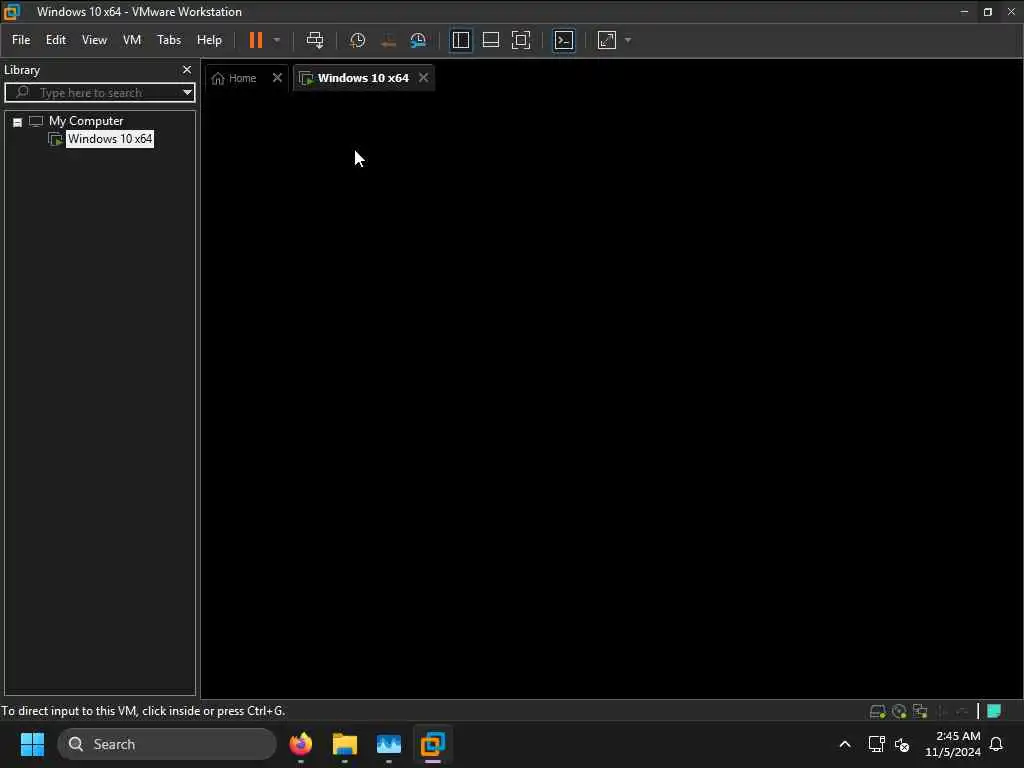Click the VMware Workstation taskbar icon
This screenshot has width=1024, height=768.
click(x=432, y=744)
